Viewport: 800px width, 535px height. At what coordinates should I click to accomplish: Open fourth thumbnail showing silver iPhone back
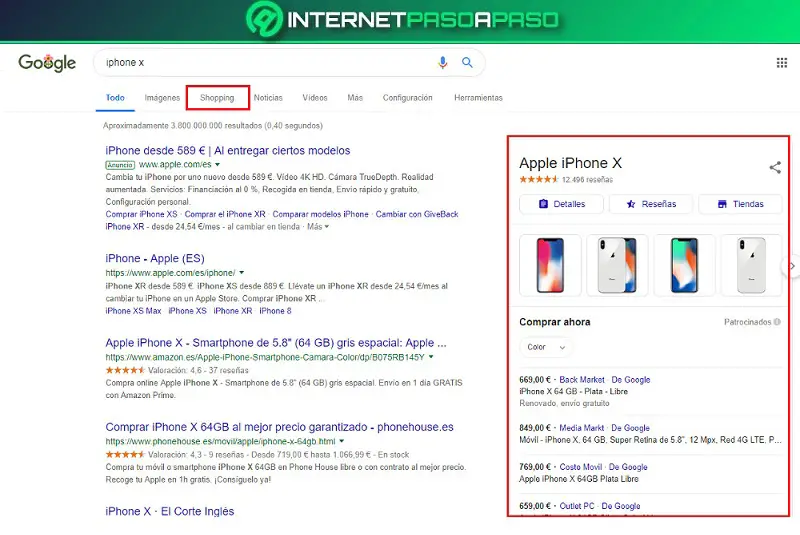tap(751, 265)
